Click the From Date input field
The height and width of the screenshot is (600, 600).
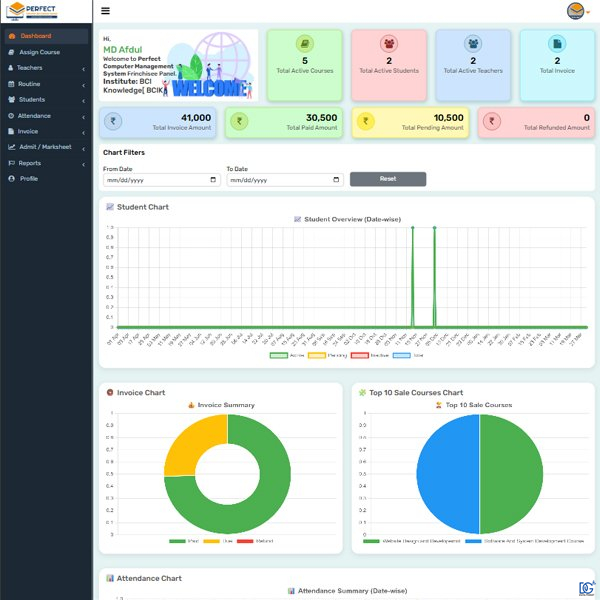160,180
